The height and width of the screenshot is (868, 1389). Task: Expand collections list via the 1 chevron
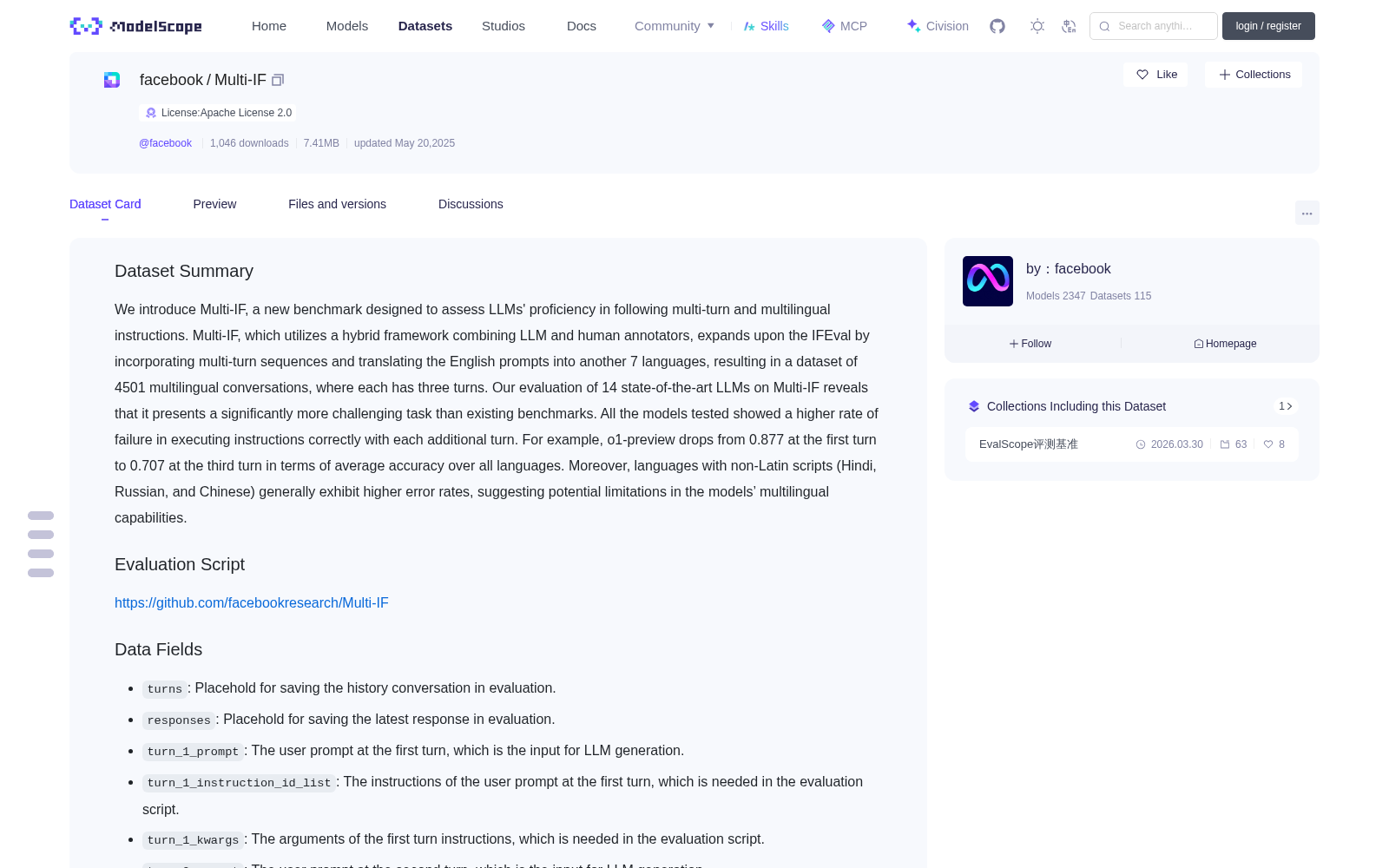(x=1286, y=406)
